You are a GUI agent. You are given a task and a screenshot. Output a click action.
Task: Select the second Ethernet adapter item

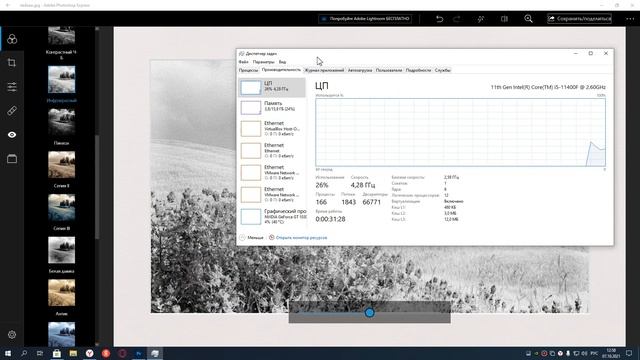coord(272,151)
